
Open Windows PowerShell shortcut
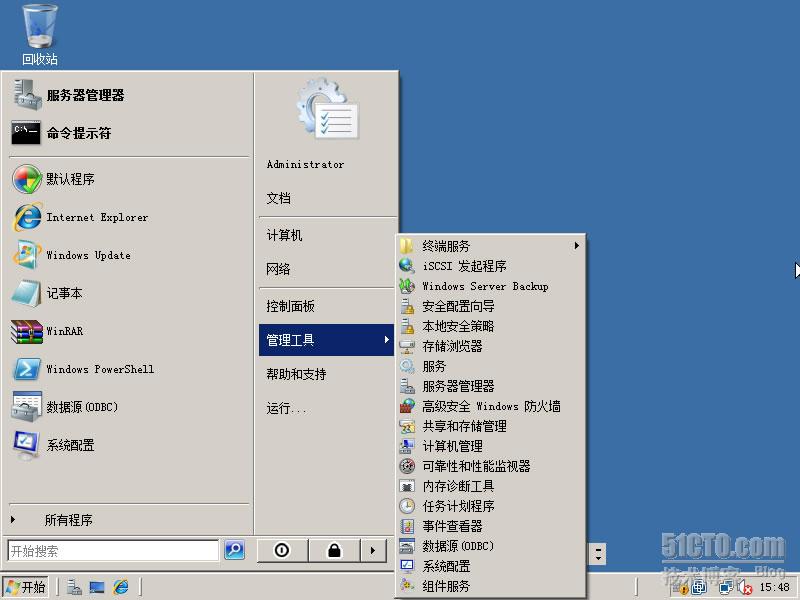point(99,369)
